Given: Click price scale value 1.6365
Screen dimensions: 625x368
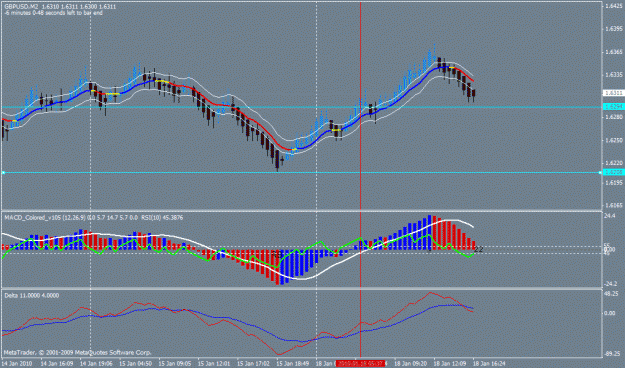Looking at the screenshot, I should coord(614,52).
